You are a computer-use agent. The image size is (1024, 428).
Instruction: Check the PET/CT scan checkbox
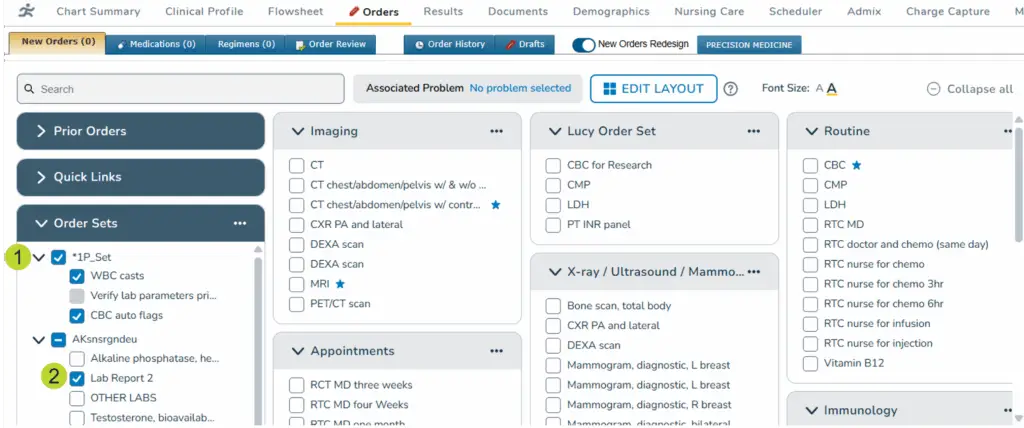[297, 304]
